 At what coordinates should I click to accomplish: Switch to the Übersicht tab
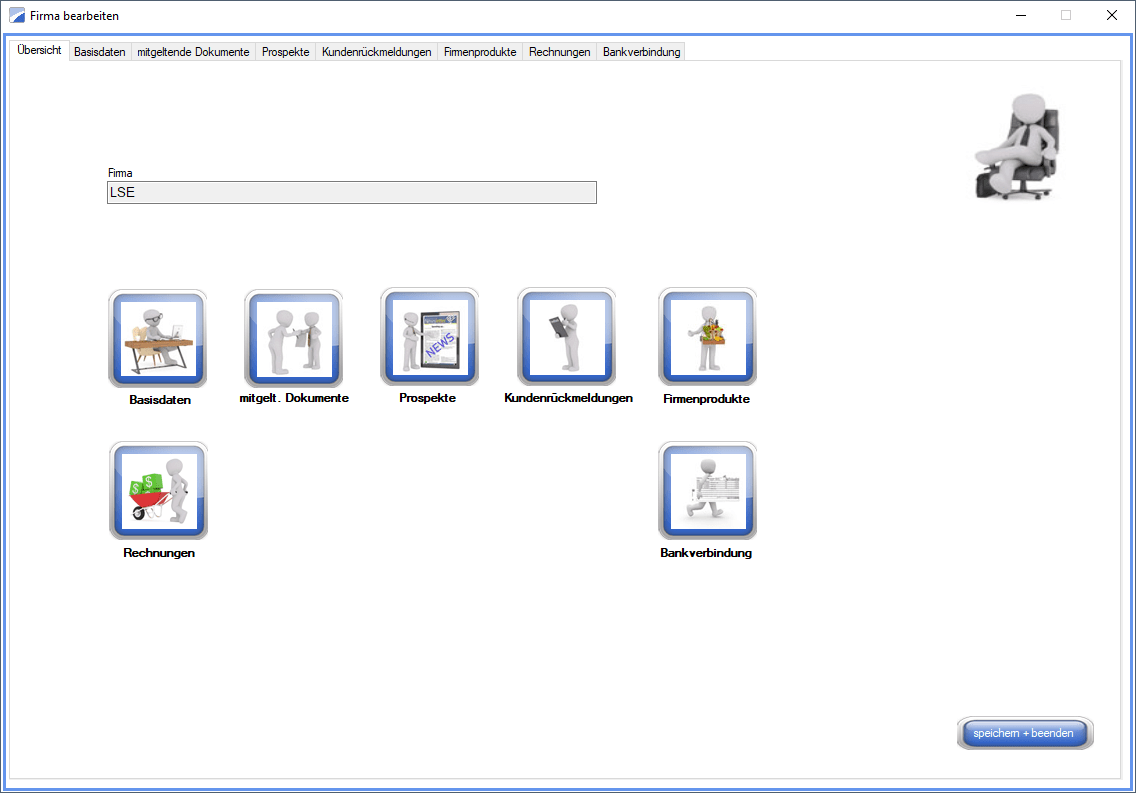click(x=39, y=51)
